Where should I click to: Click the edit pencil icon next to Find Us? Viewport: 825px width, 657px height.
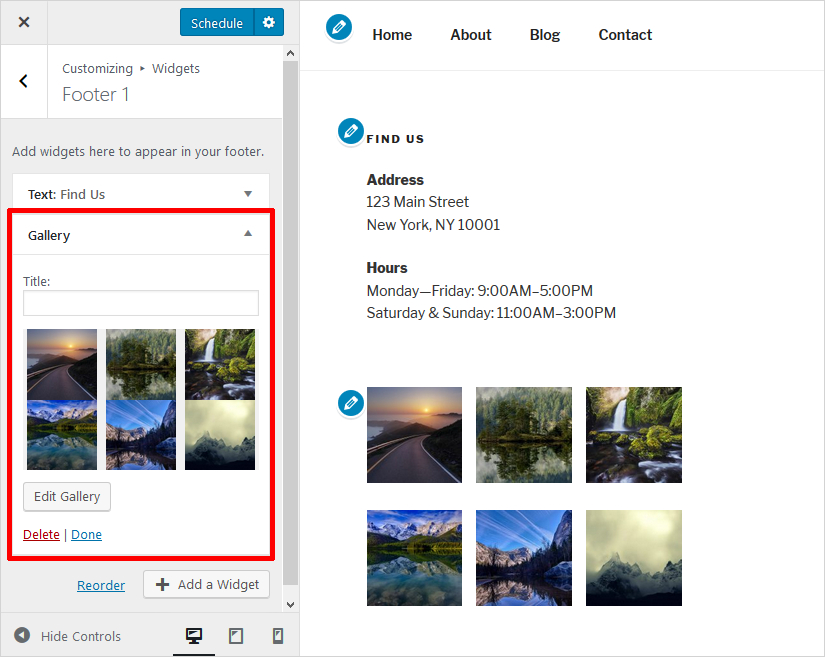(350, 130)
